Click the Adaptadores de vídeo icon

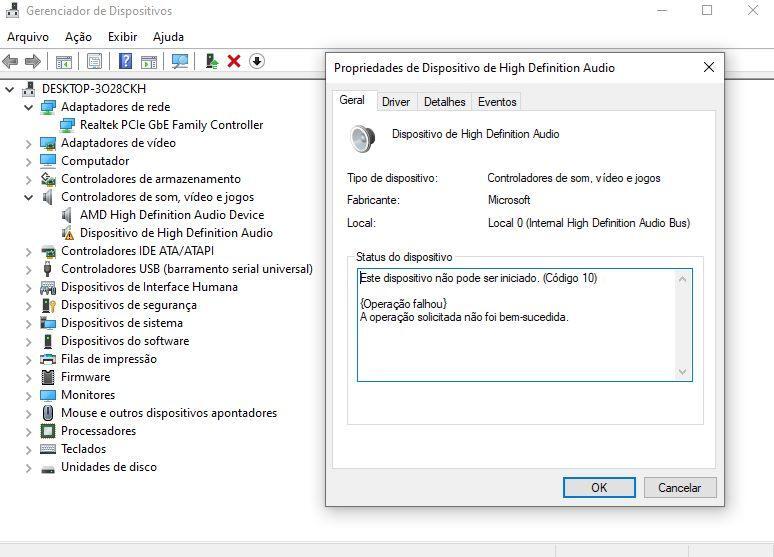(x=48, y=143)
